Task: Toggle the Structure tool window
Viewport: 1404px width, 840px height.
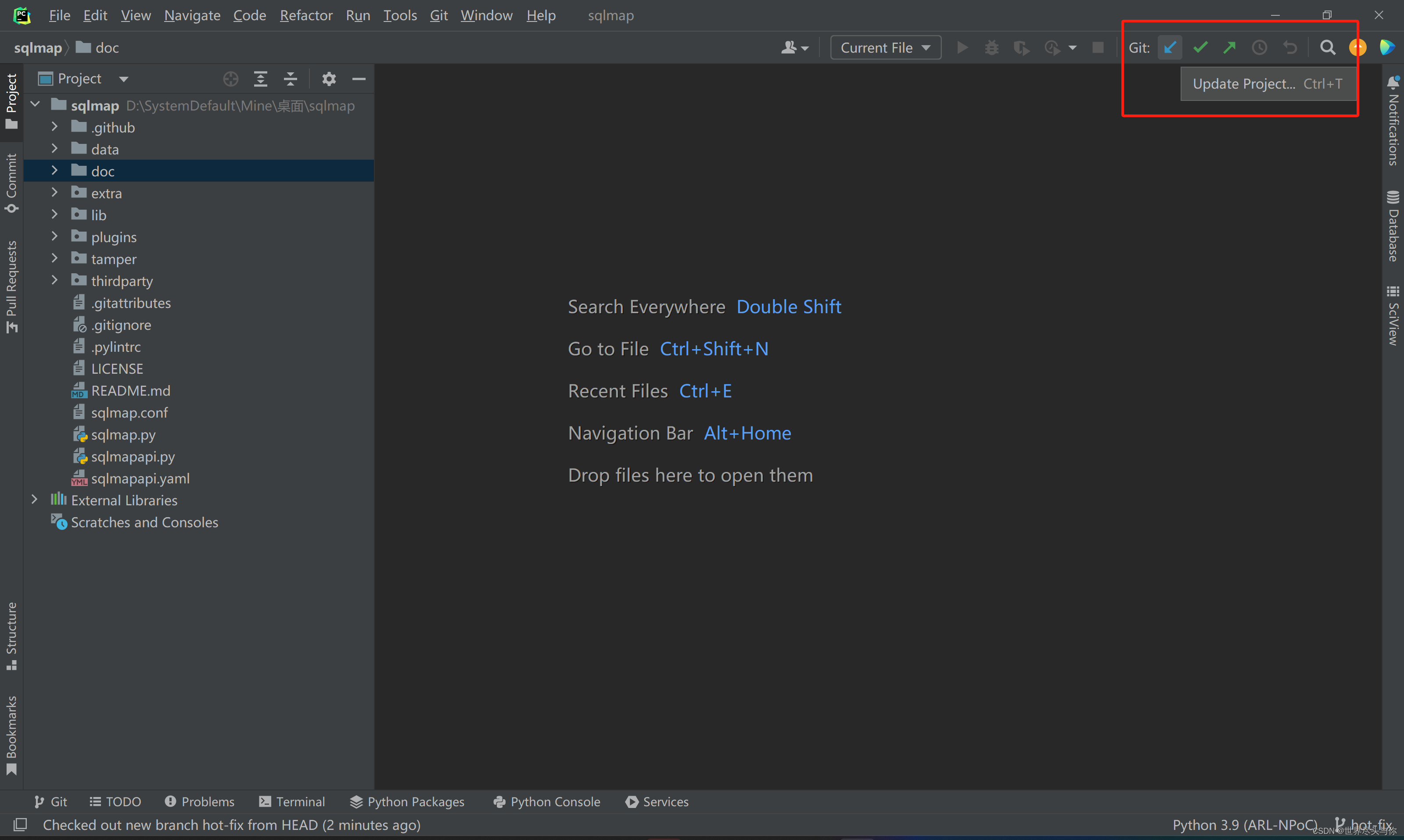Action: coord(11,636)
